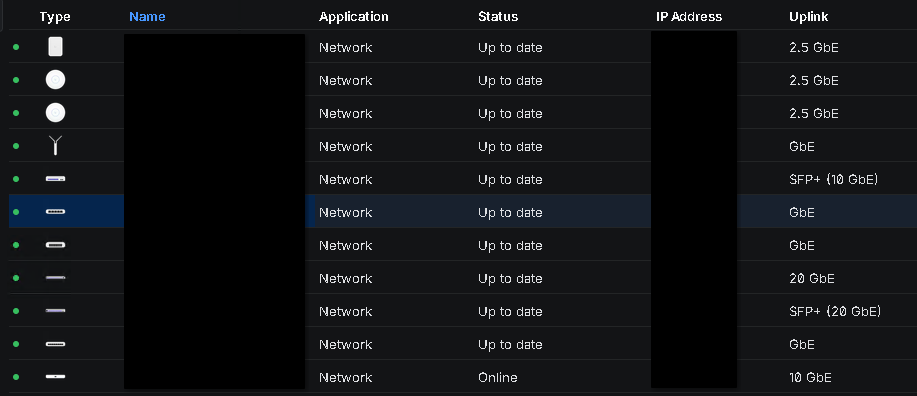Sort by the blue Name column header
The image size is (917, 396).
[x=147, y=17]
